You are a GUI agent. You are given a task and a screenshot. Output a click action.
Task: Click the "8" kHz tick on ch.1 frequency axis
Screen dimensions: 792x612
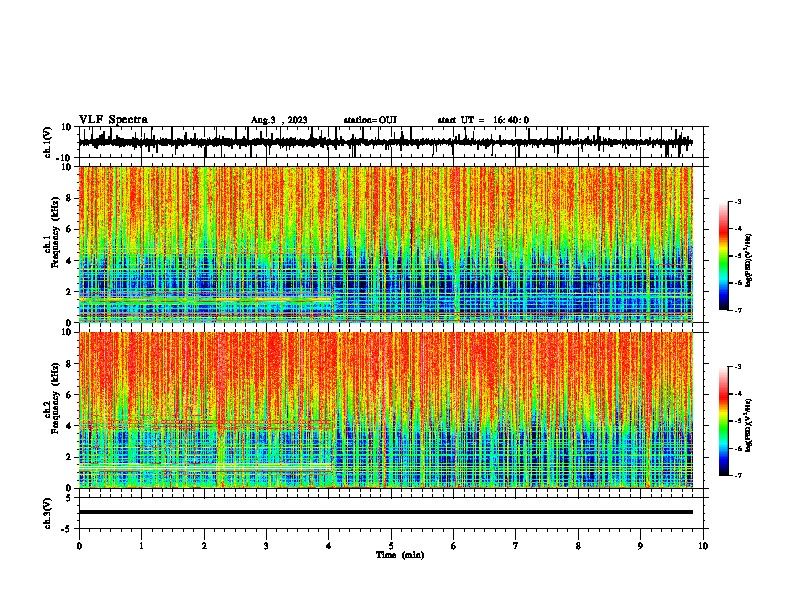coord(69,198)
